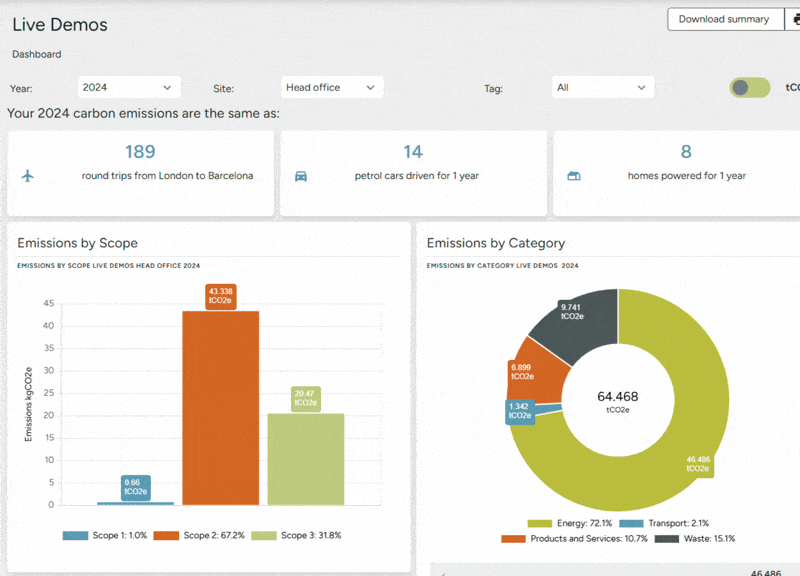Open the Site dropdown showing Head office

(332, 87)
